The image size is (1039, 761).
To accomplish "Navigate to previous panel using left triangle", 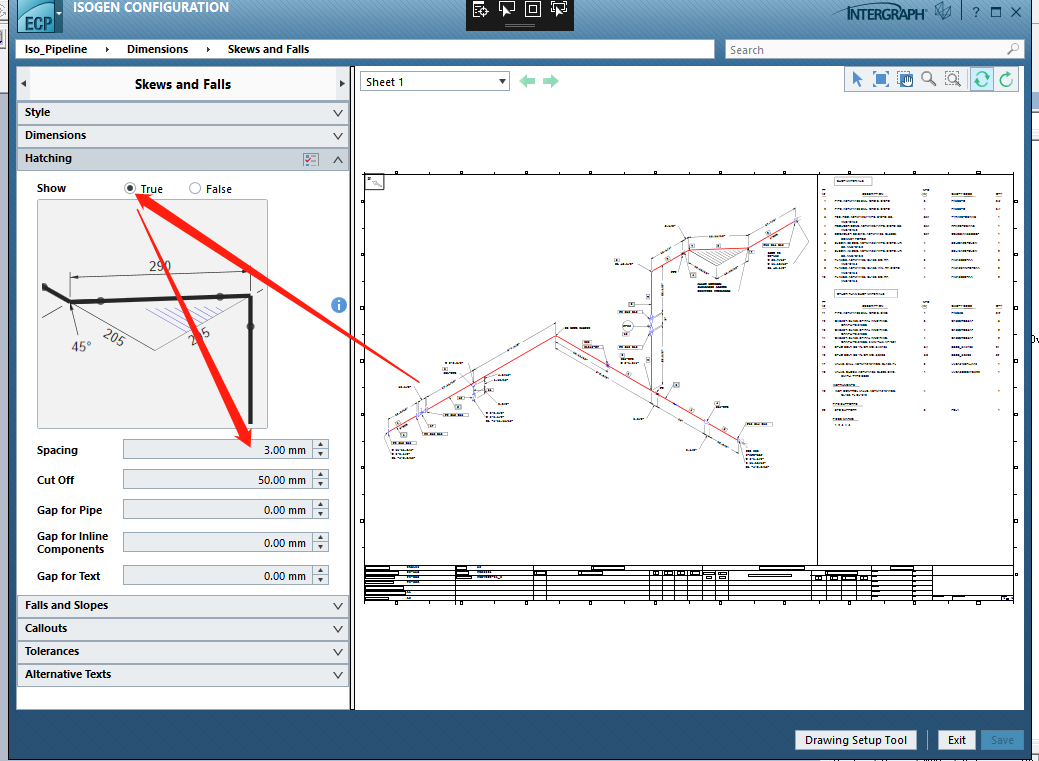I will point(24,84).
